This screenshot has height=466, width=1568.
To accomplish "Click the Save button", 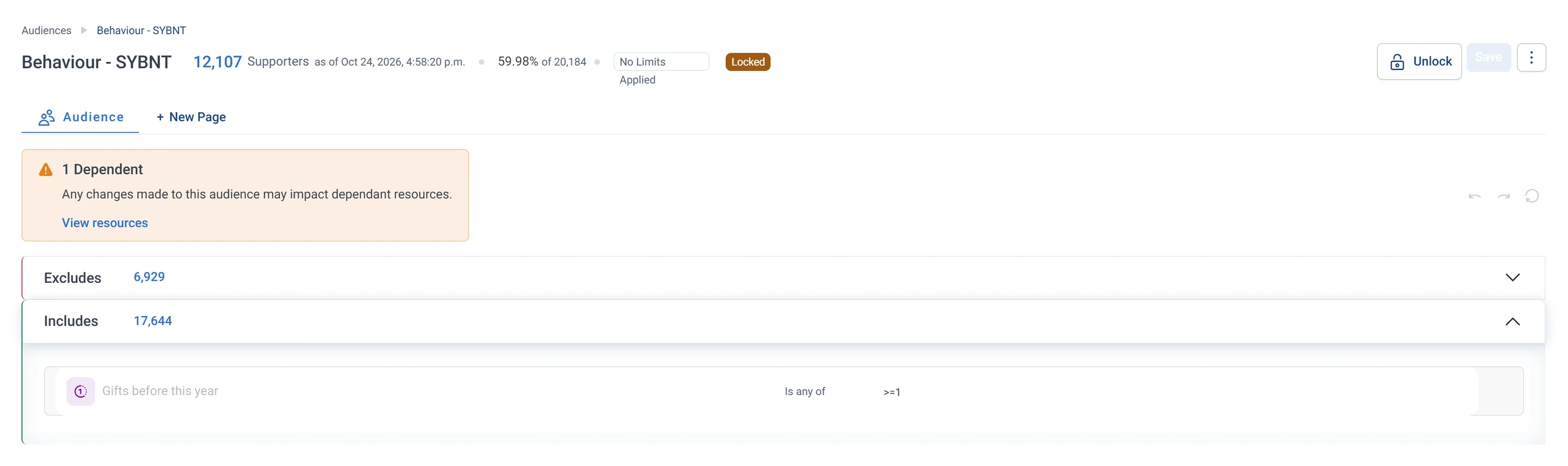I will coord(1489,57).
